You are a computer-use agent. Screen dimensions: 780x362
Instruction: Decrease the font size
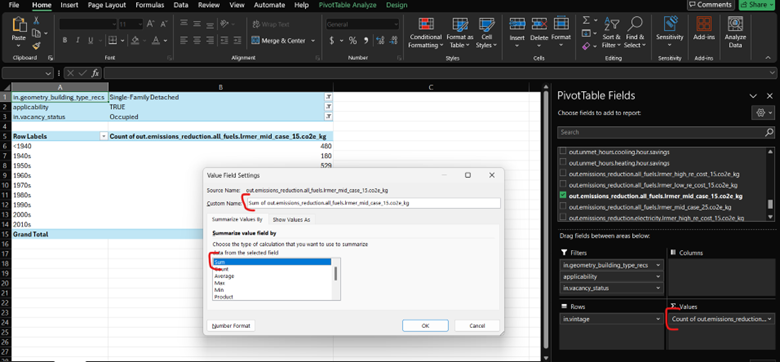click(x=164, y=24)
